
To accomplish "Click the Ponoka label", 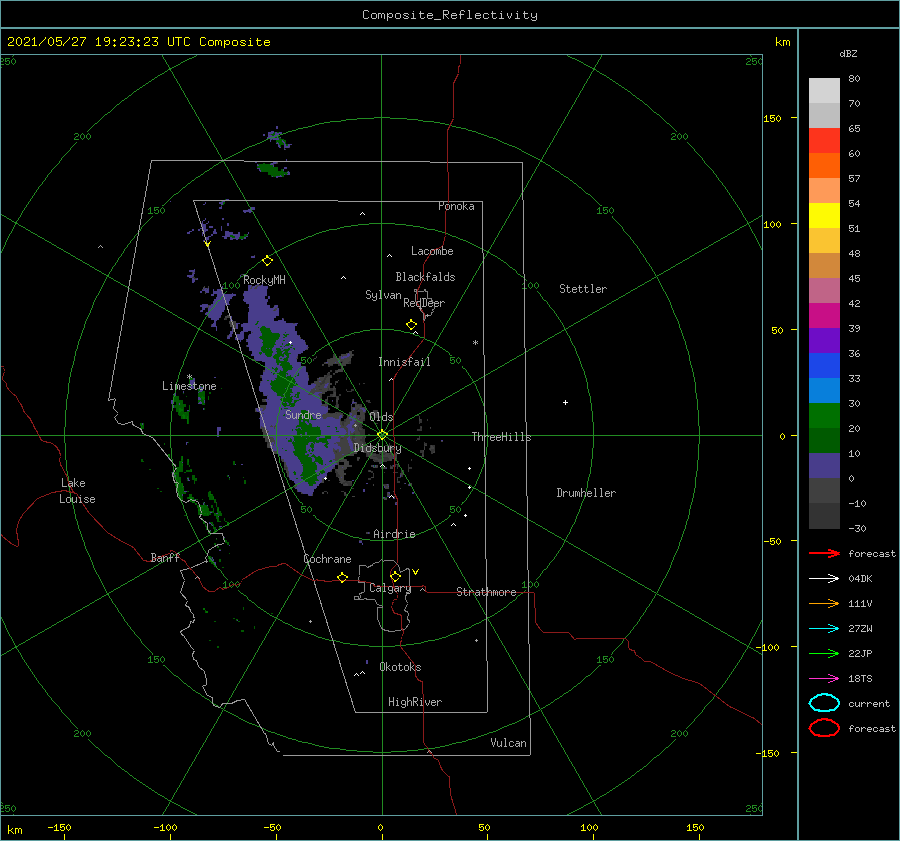I will 456,206.
